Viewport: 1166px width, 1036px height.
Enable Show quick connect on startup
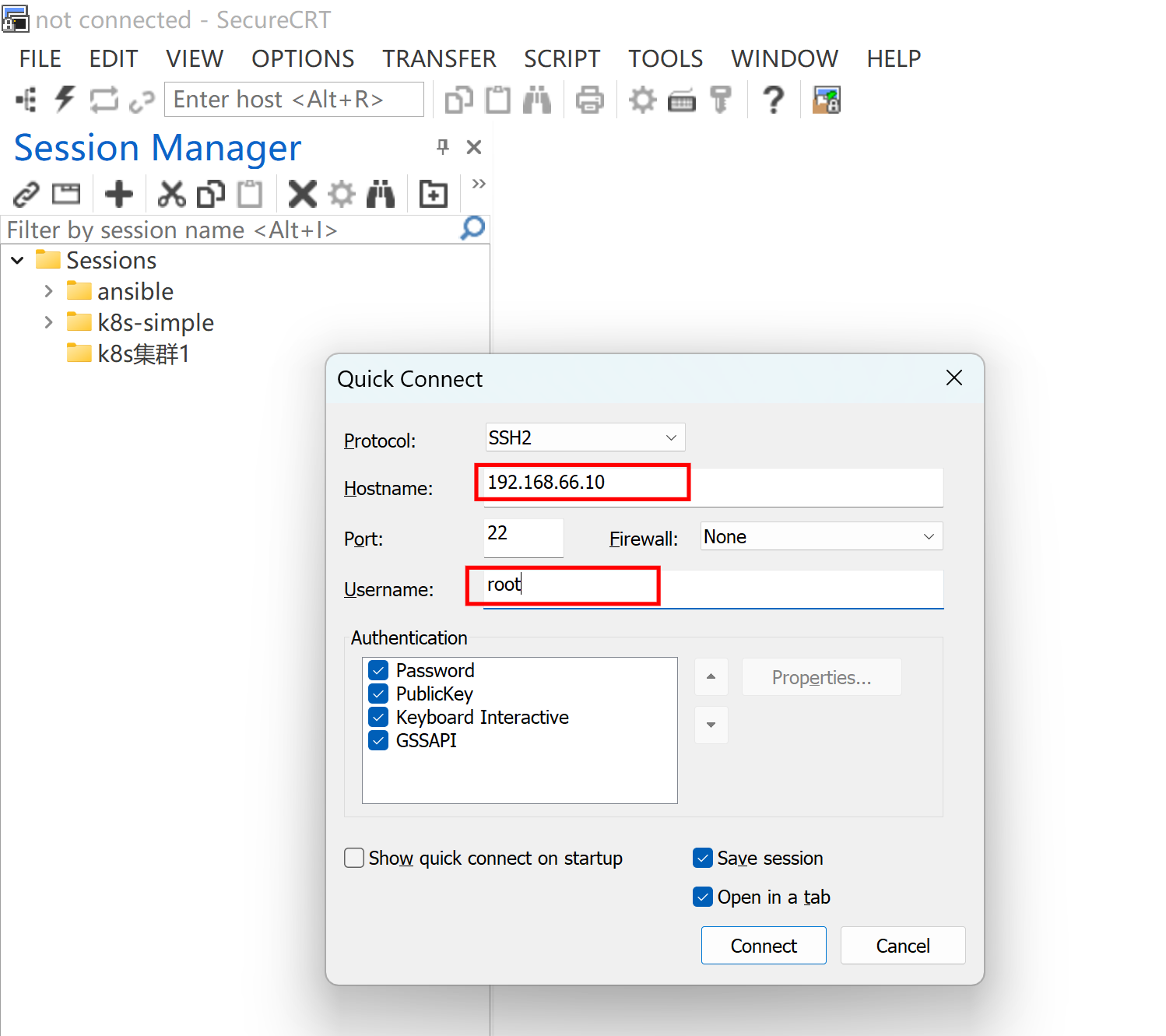coord(354,858)
